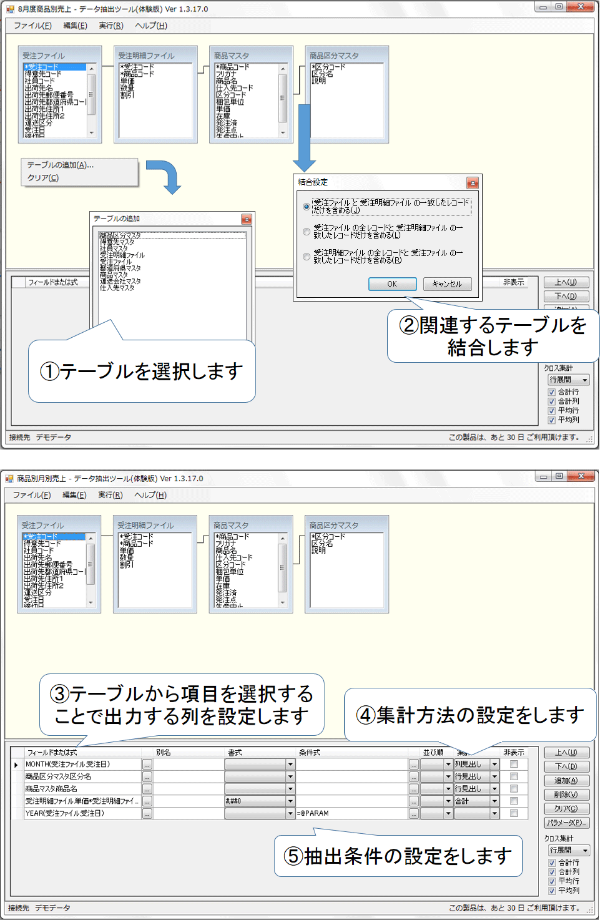Open 書式 dropdown for MONTH row
Viewport: 600px width, 920px height.
[x=290, y=765]
